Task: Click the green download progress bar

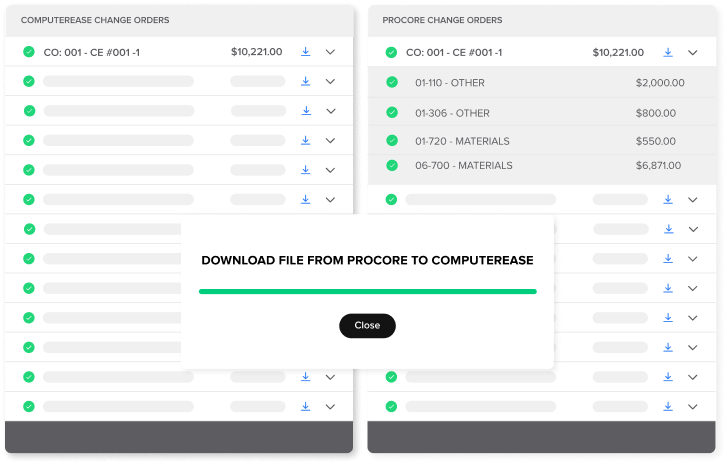Action: click(368, 292)
